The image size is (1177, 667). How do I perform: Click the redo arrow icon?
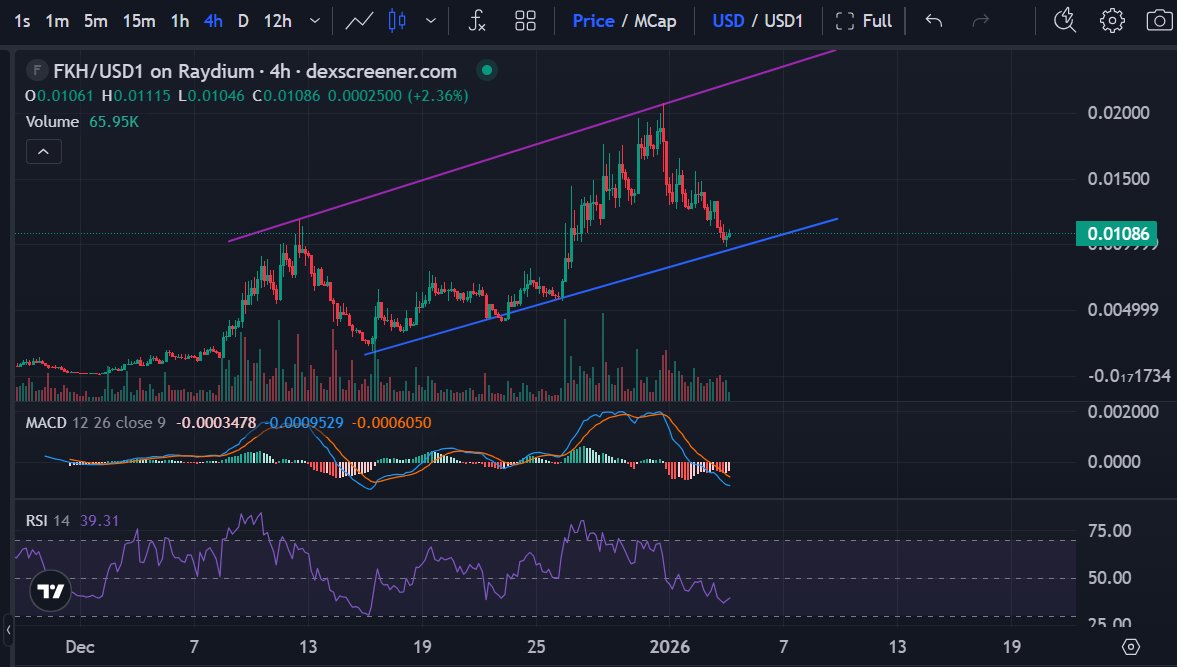[x=980, y=21]
